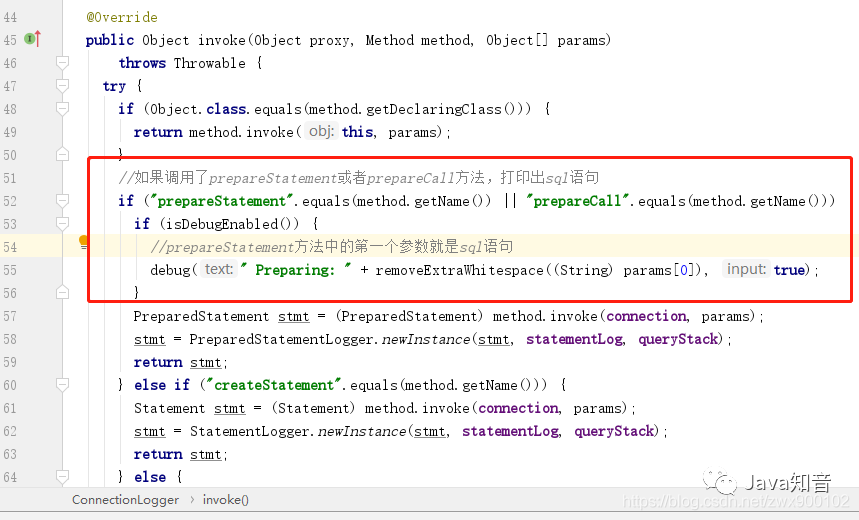
Task: Click line number 57 in the gutter
Action: [10, 316]
